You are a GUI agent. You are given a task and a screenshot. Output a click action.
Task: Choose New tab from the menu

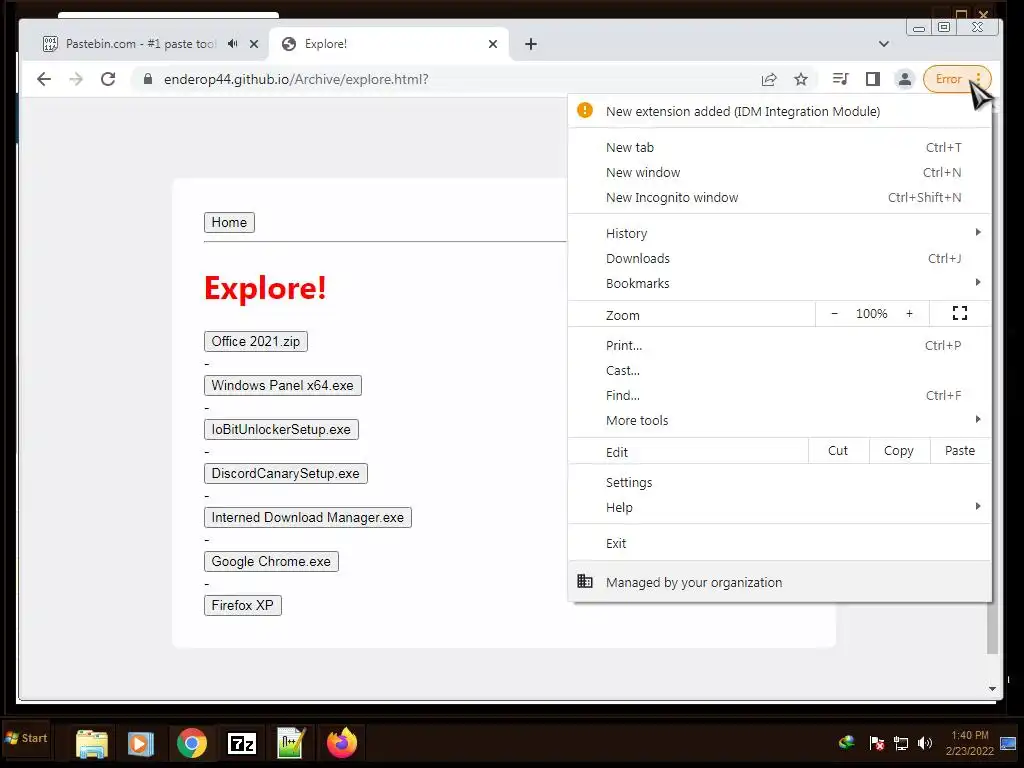pos(780,148)
